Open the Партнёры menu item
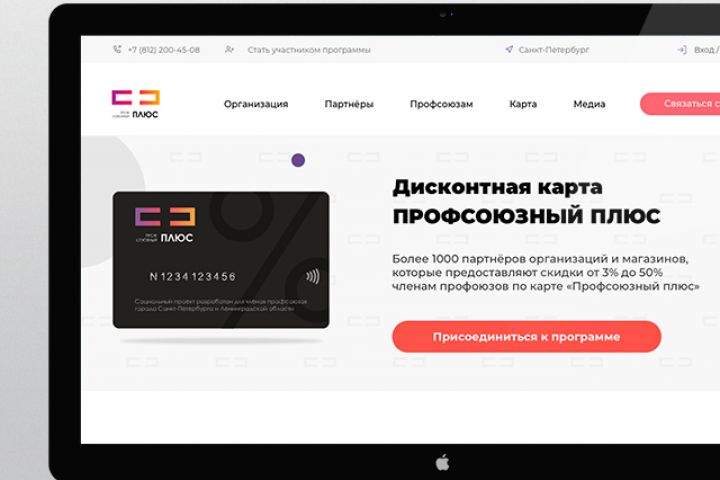720x480 pixels. (x=349, y=104)
